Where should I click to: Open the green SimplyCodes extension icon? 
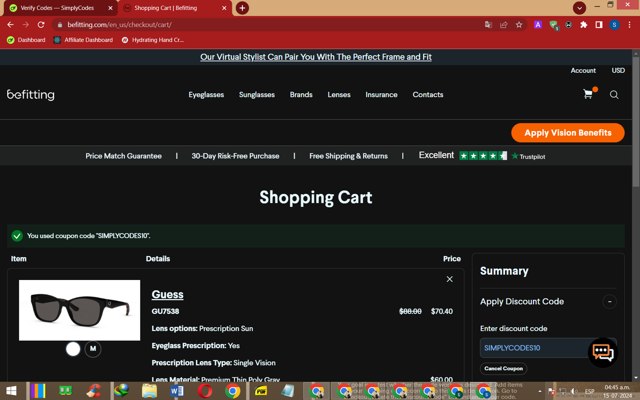point(553,25)
